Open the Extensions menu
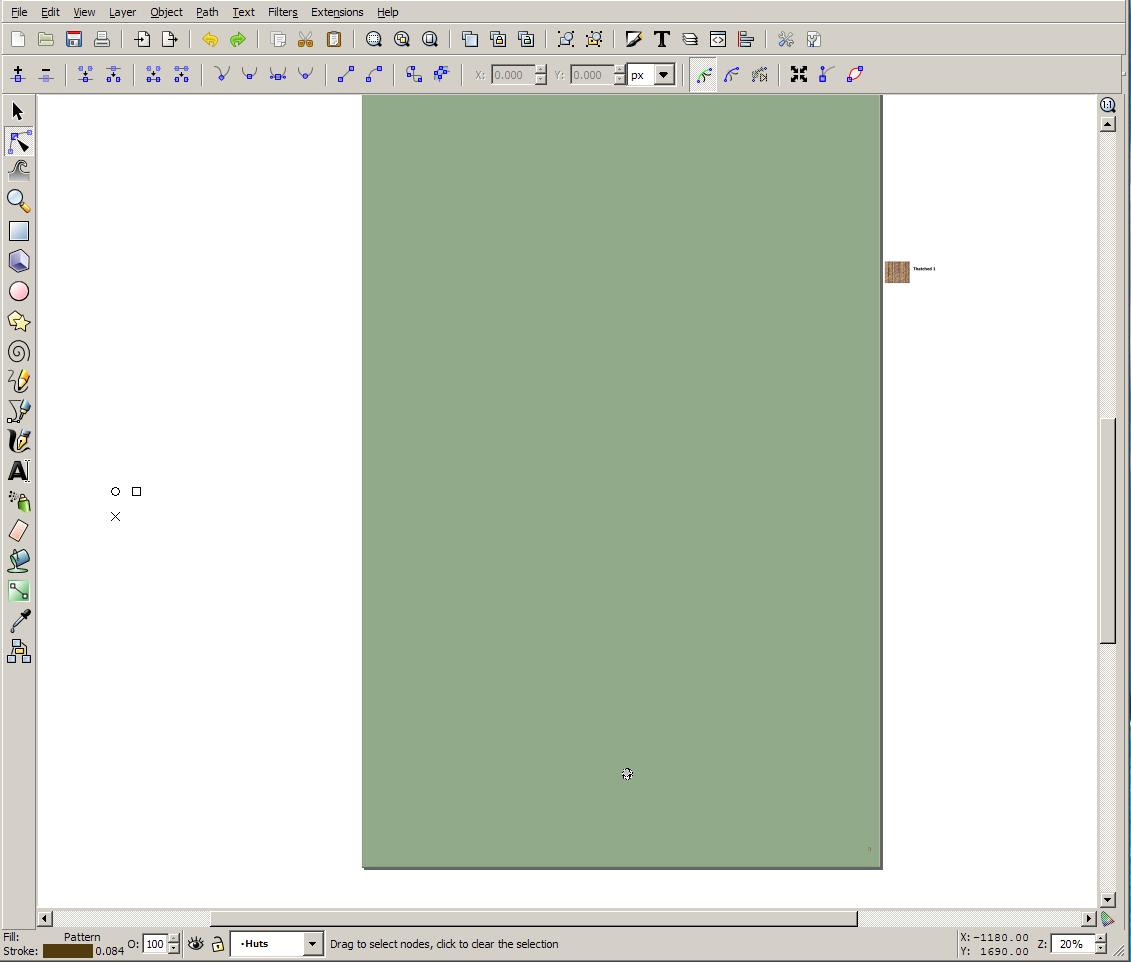This screenshot has width=1131, height=962. (337, 12)
